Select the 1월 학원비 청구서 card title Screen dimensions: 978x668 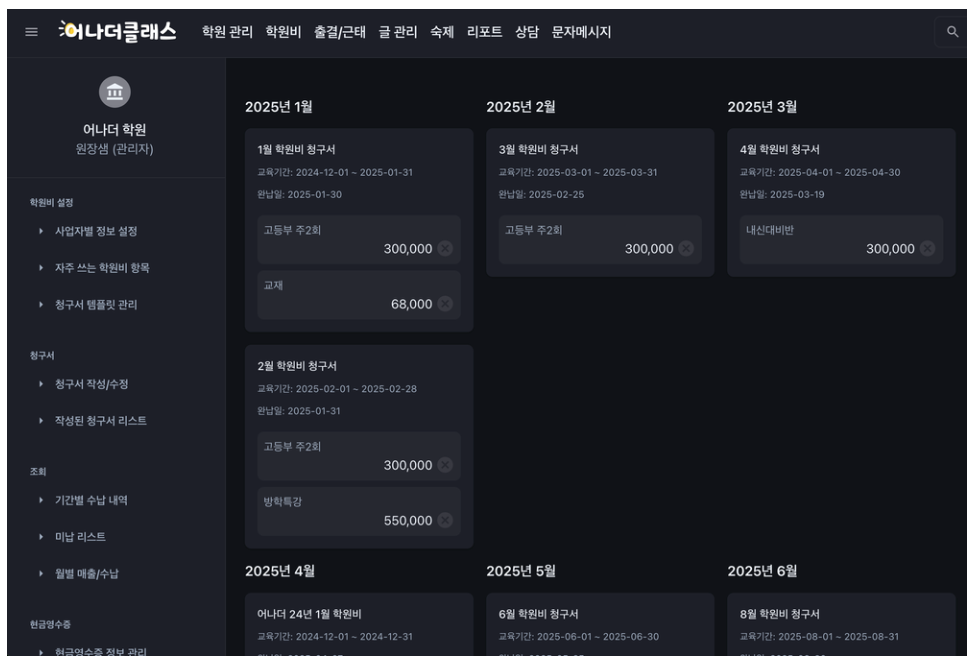[x=296, y=150]
